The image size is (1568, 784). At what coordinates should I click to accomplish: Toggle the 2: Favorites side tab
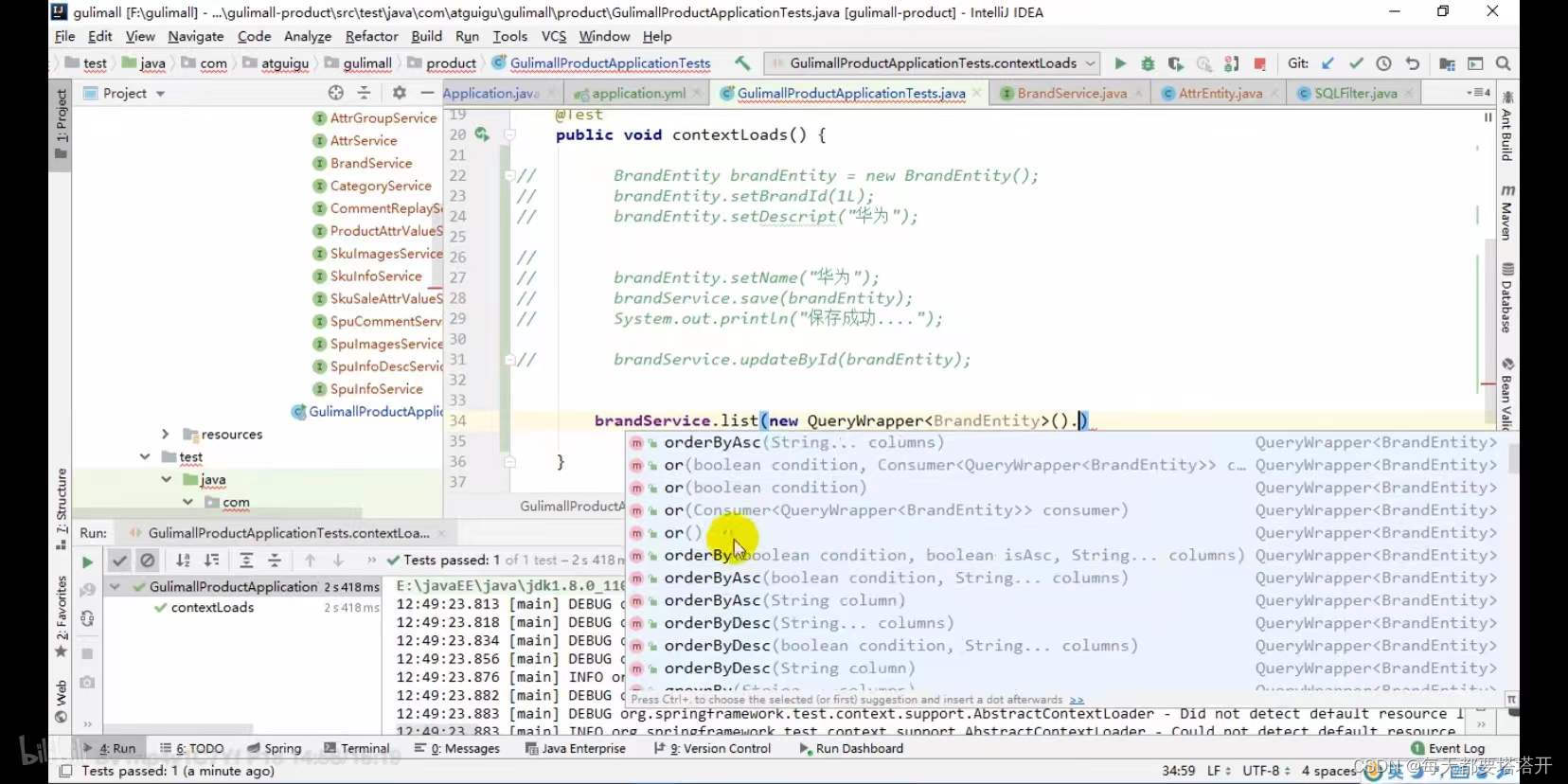point(61,615)
